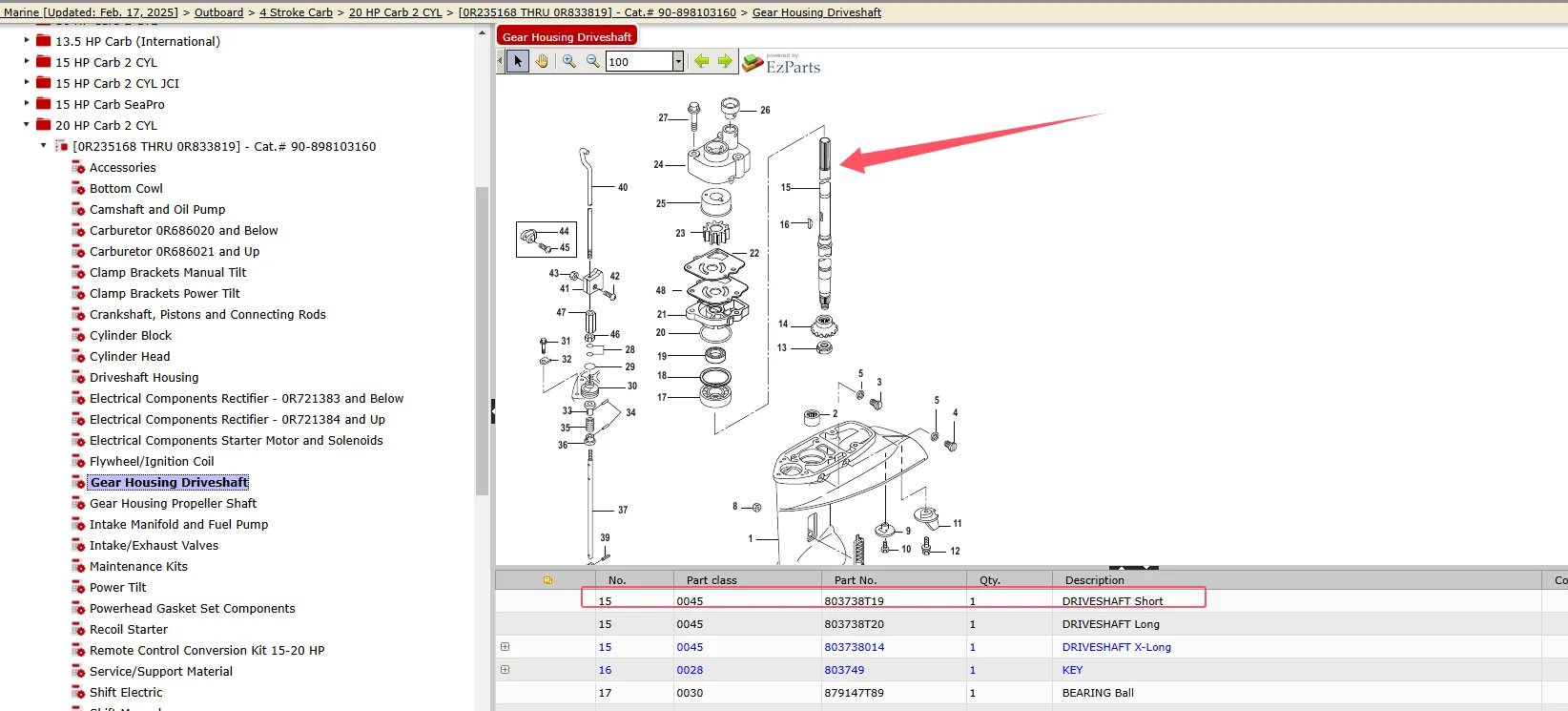
Task: Open Intake Manifold and Fuel Pump section
Action: (178, 524)
